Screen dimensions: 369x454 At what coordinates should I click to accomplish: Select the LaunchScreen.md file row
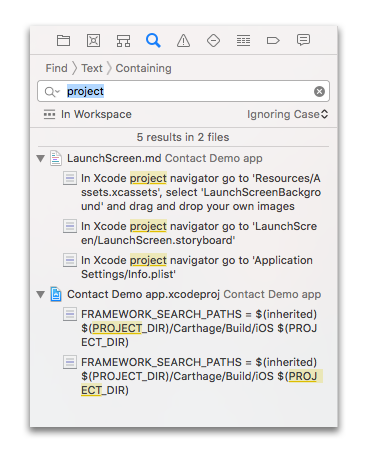pos(183,158)
